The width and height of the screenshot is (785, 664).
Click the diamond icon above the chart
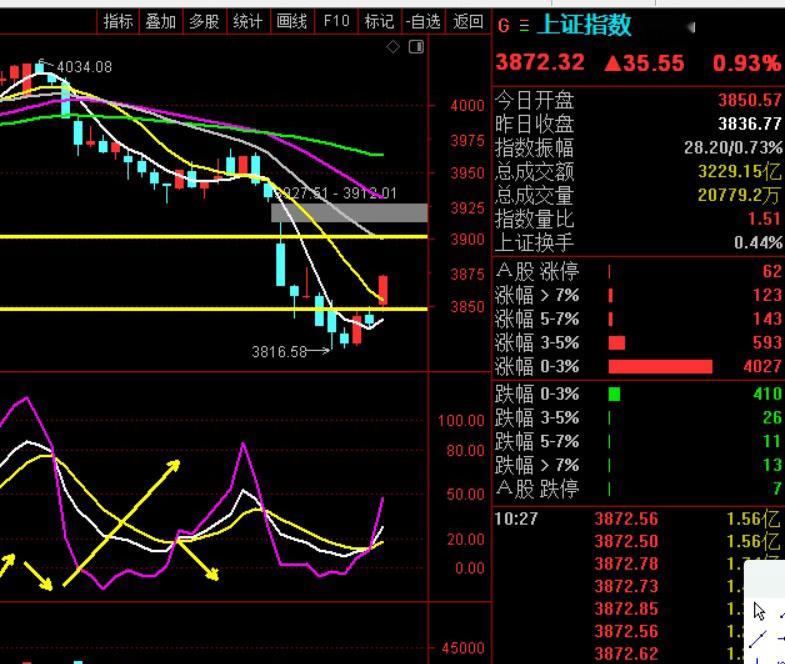click(x=393, y=47)
